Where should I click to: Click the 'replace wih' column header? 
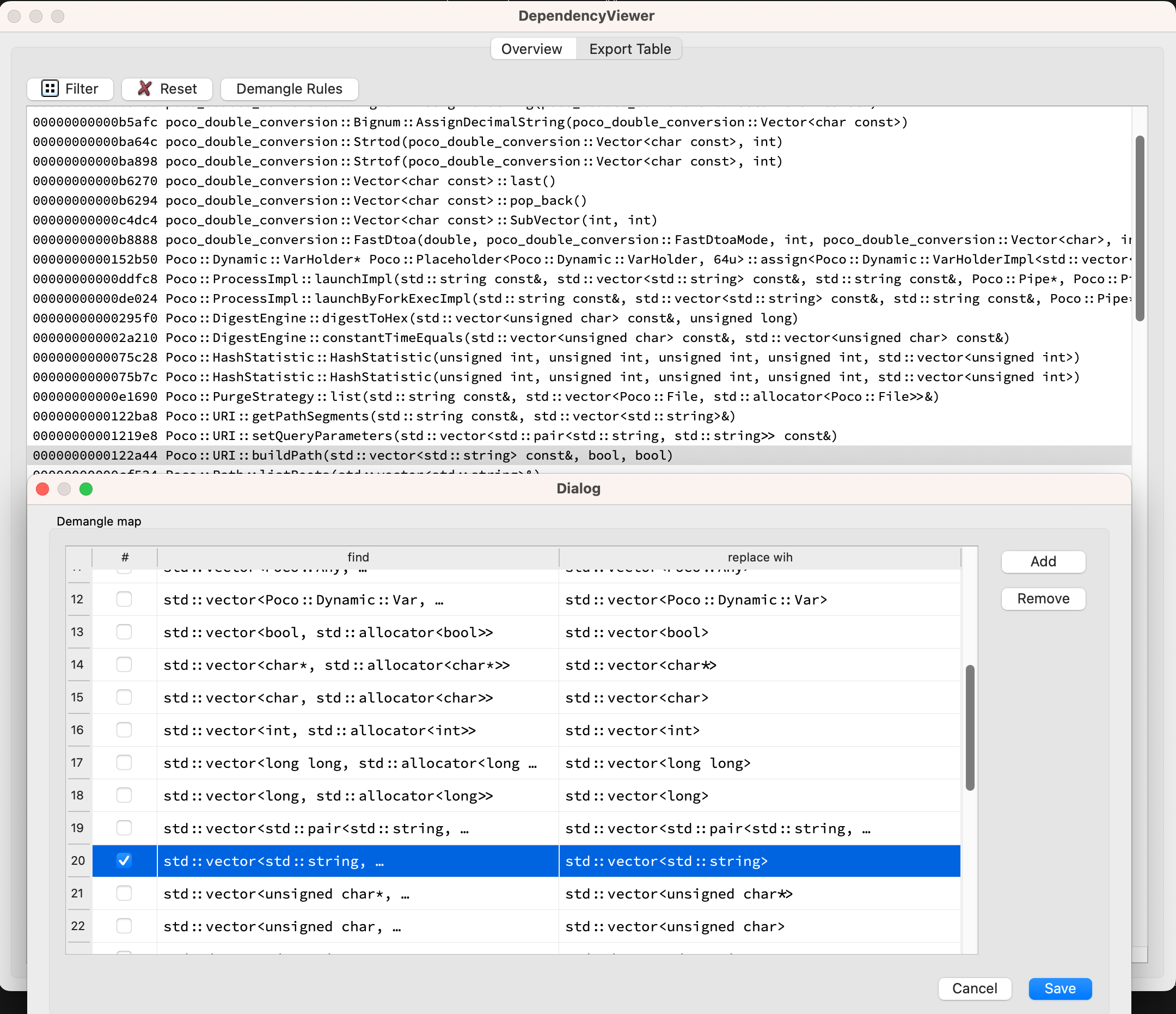point(759,557)
